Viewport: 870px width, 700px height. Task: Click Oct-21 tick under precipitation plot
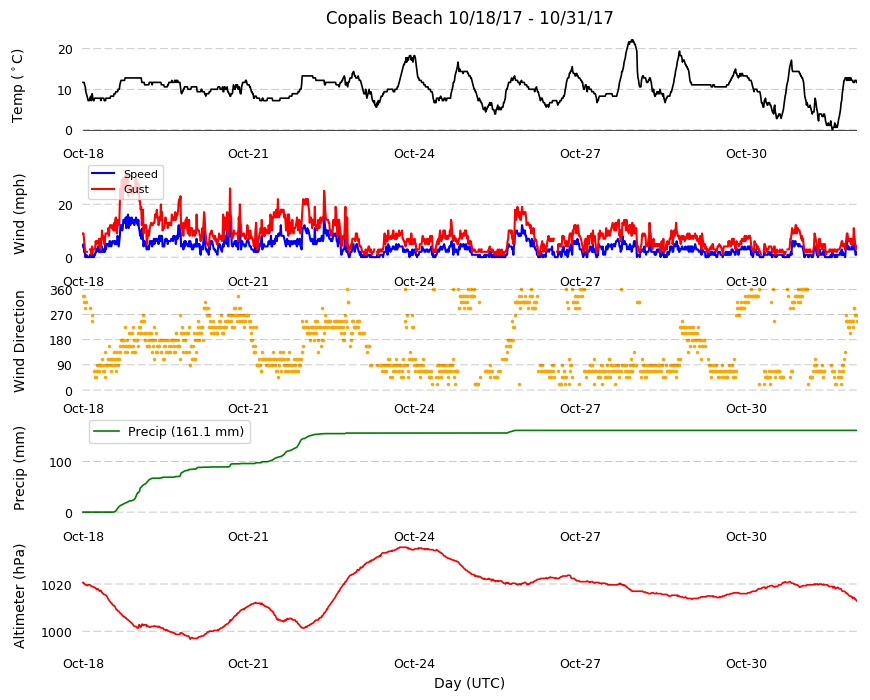click(248, 536)
